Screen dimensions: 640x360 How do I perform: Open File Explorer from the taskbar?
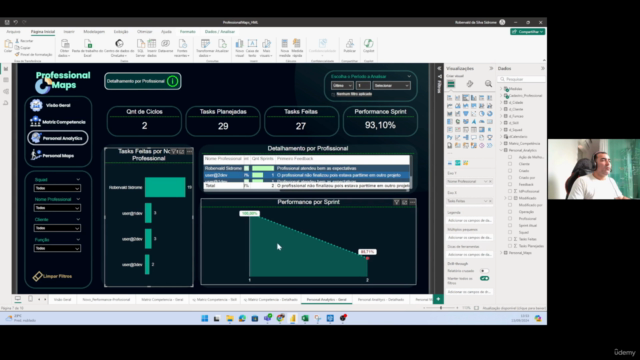(x=230, y=318)
